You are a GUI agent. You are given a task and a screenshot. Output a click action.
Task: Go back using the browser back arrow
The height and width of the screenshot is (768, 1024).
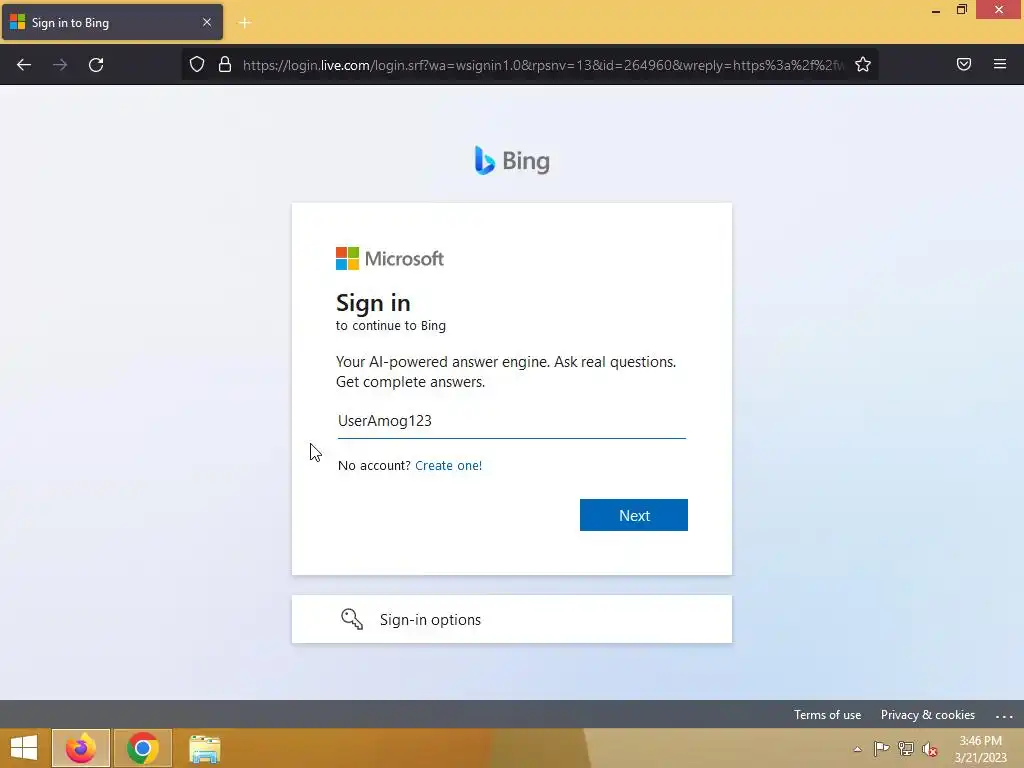(x=24, y=65)
